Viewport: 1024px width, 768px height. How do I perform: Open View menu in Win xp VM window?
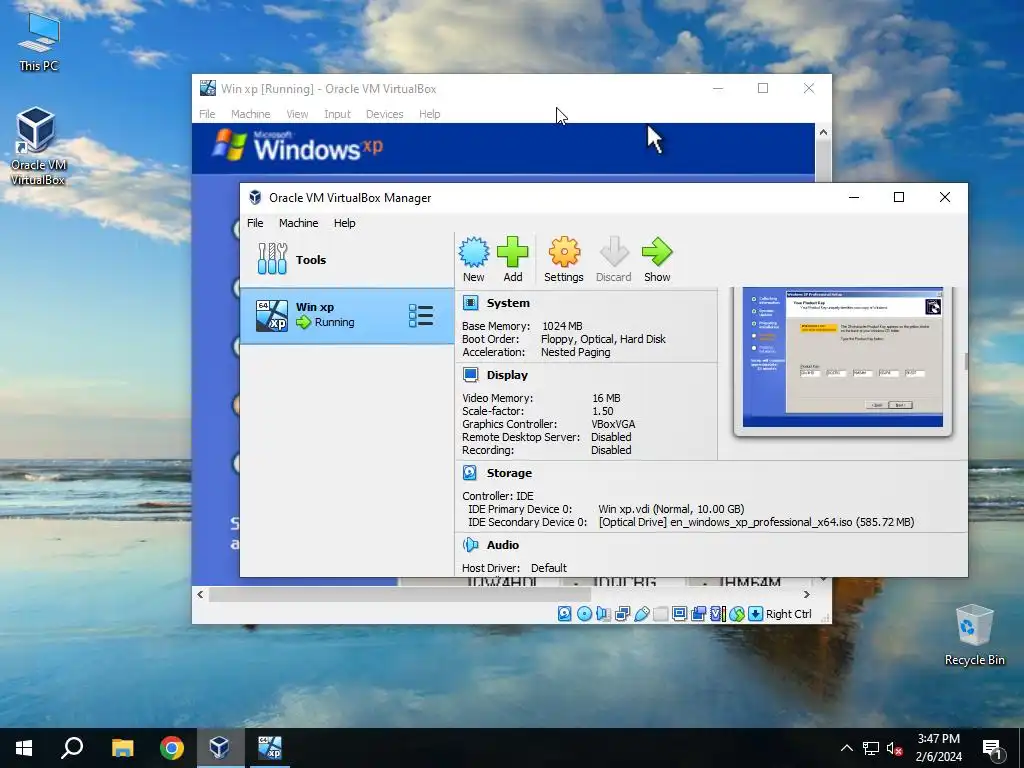click(x=297, y=114)
